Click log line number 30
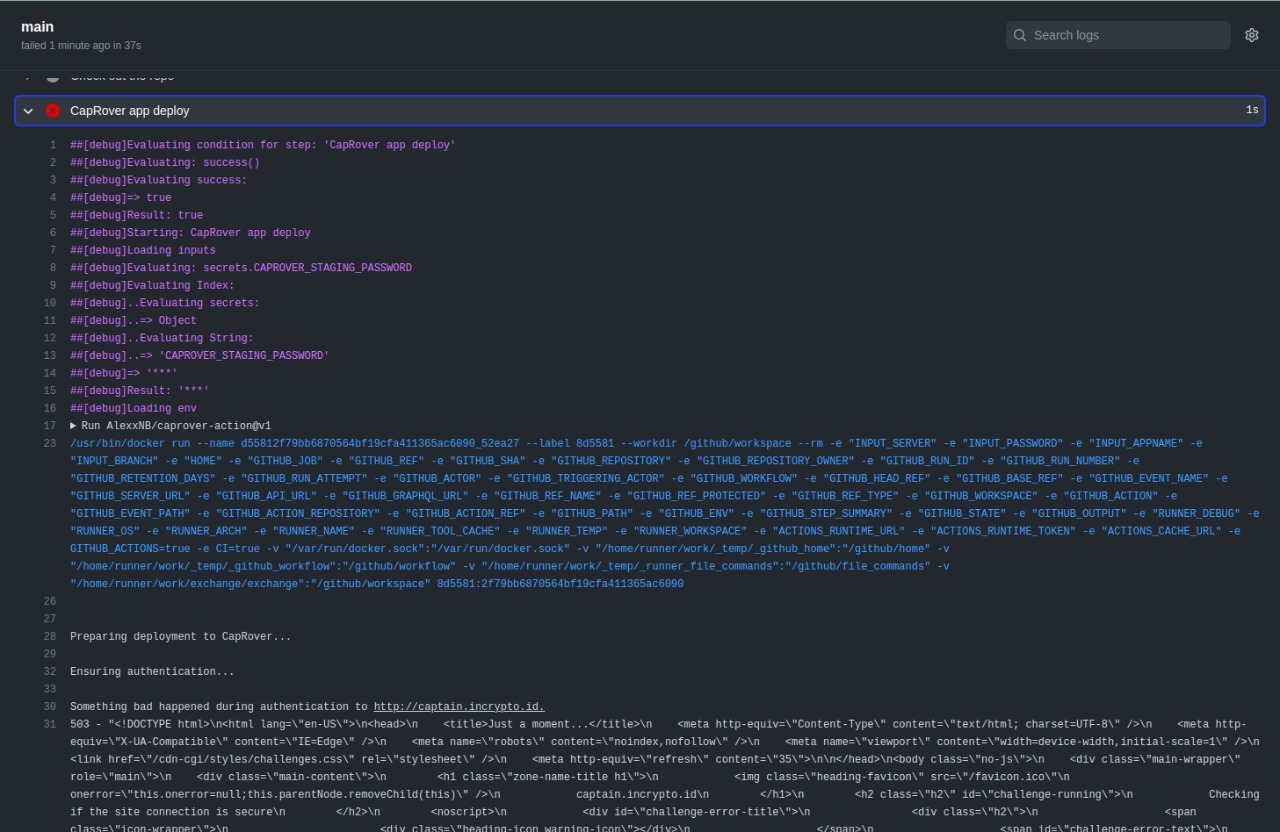The image size is (1280, 832). pos(50,707)
